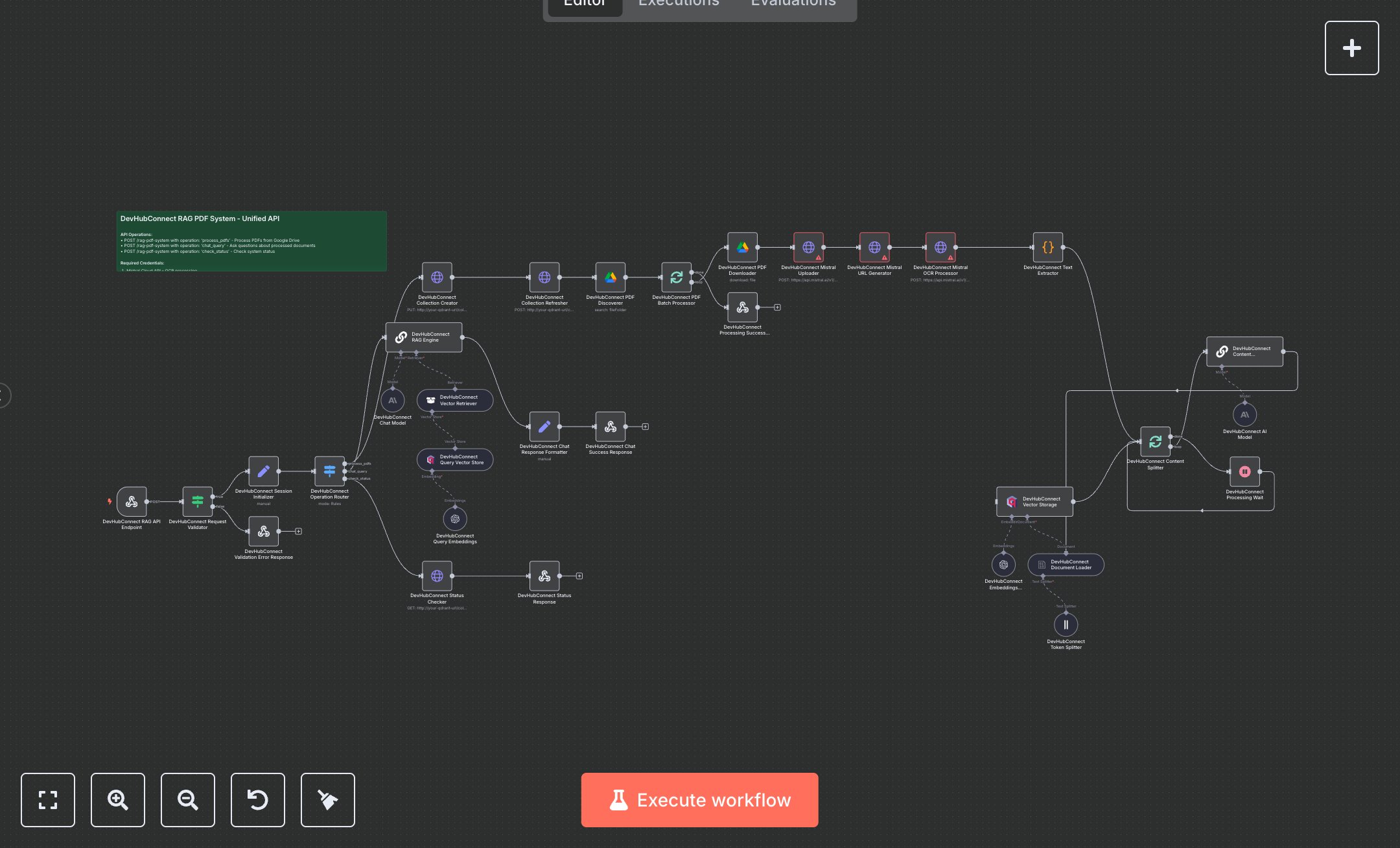Image resolution: width=1400 pixels, height=848 pixels.
Task: Open the DevHubConnect Token Splitter node
Action: tap(1066, 624)
